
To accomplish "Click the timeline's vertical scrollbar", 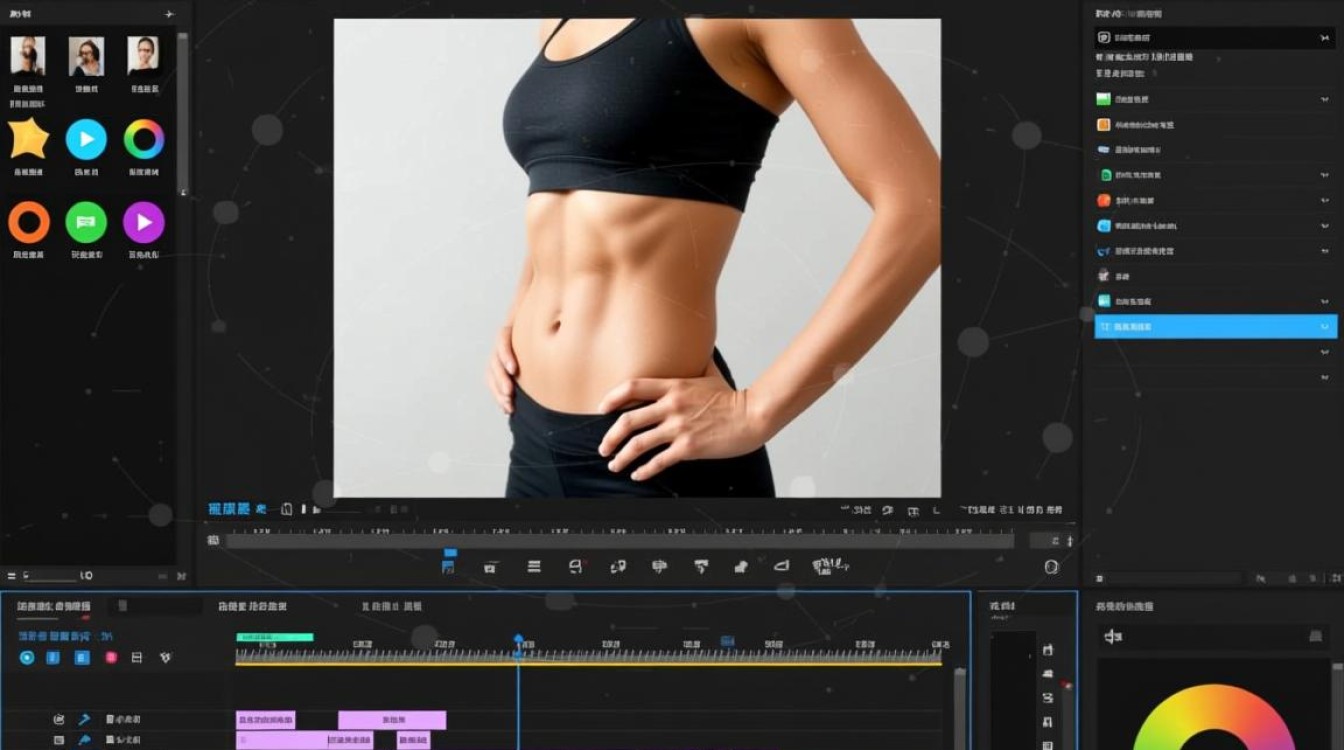I will point(960,708).
